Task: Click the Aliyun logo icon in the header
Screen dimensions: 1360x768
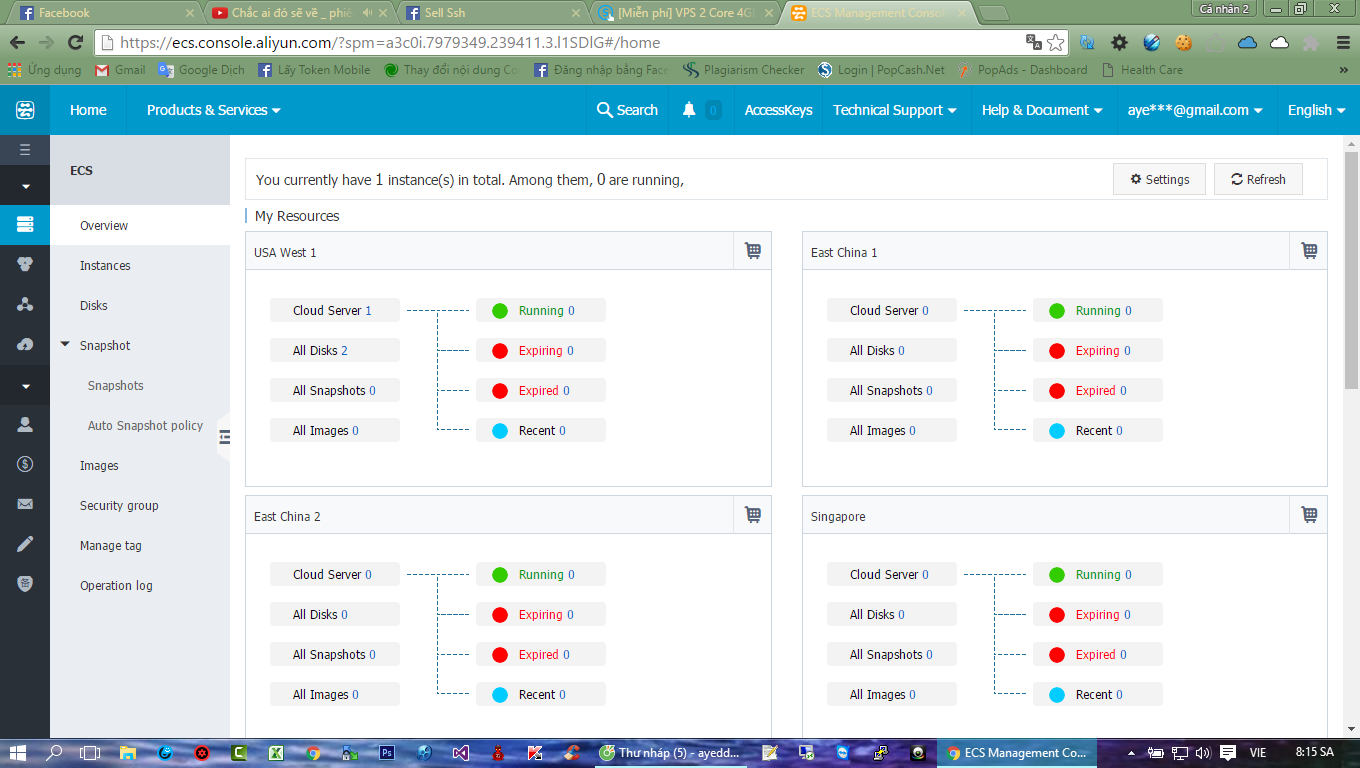Action: click(25, 110)
